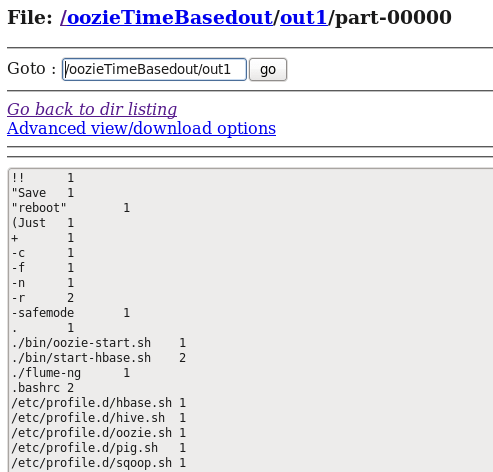Select the '+' row in output
The width and height of the screenshot is (493, 472).
pyautogui.click(x=43, y=238)
